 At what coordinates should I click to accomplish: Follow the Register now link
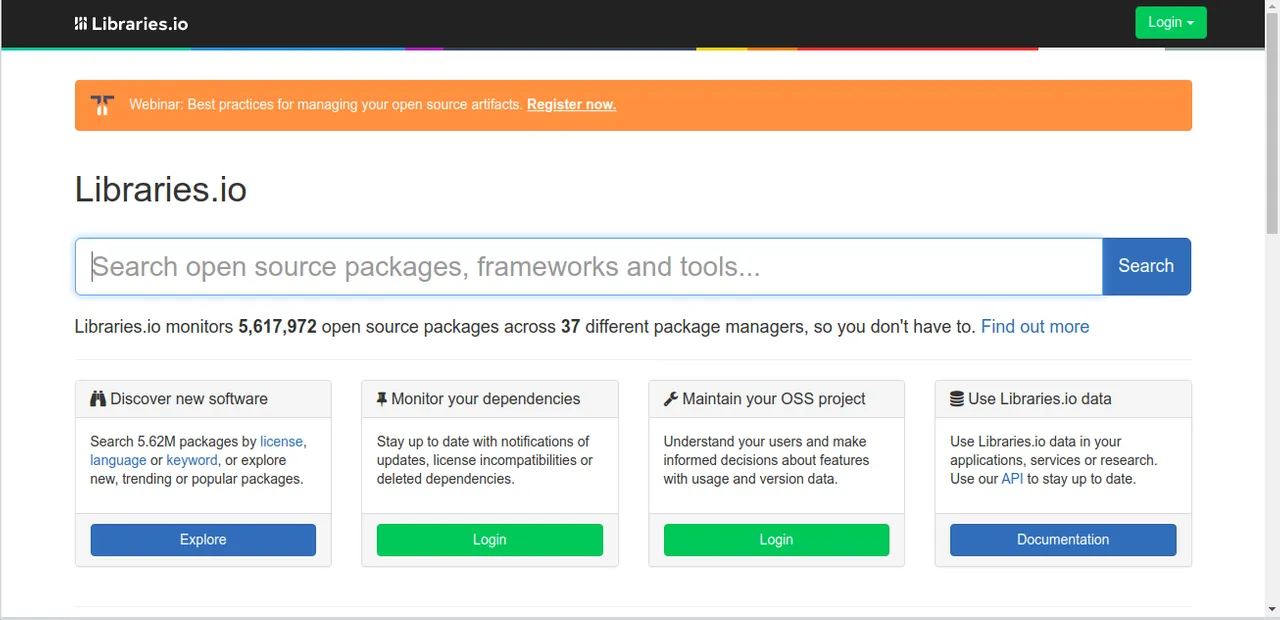tap(571, 104)
